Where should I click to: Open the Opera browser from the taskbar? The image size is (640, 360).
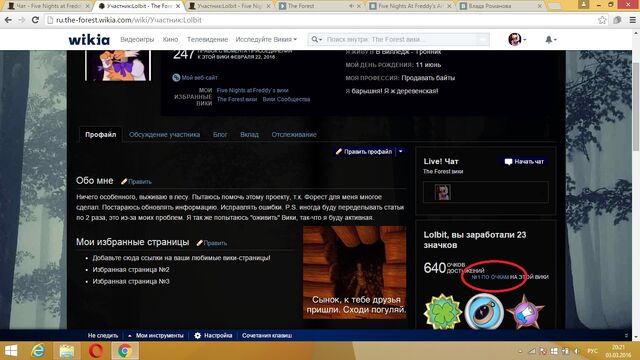point(96,351)
